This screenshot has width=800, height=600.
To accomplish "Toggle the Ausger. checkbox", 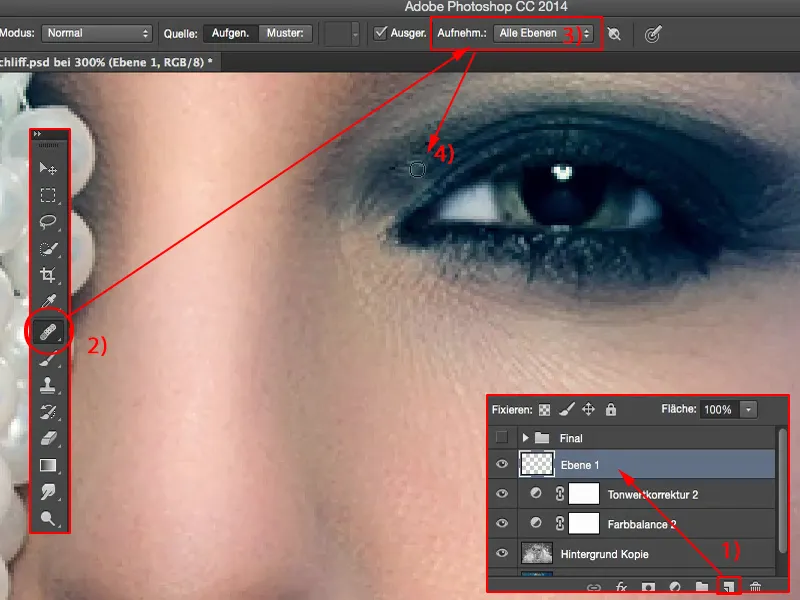I will pyautogui.click(x=380, y=33).
